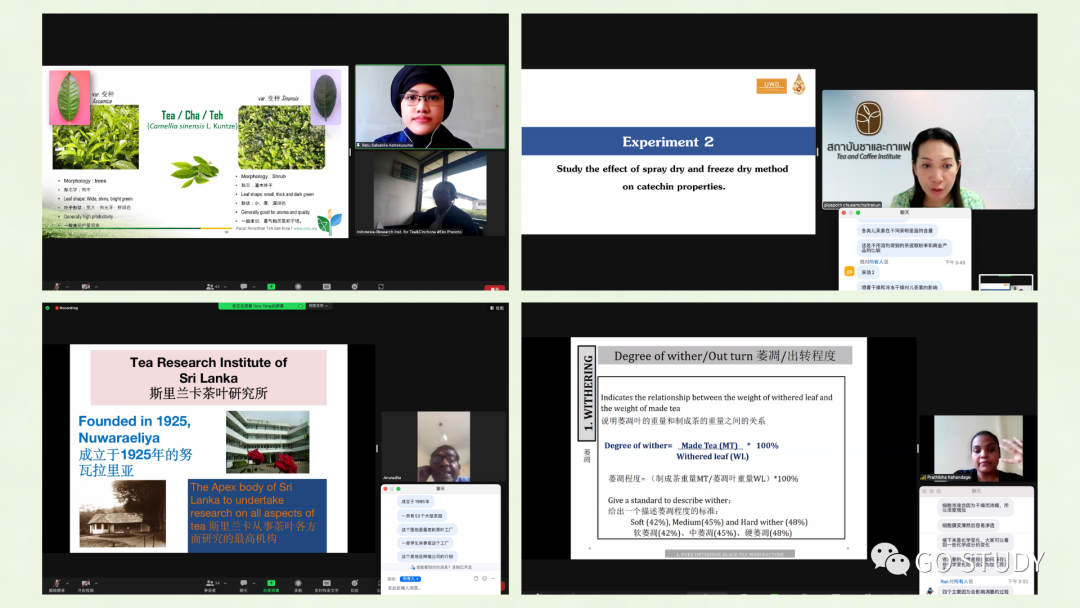
Task: Expand video options caret in Tea/Cha/Teh meeting
Action: [x=96, y=286]
